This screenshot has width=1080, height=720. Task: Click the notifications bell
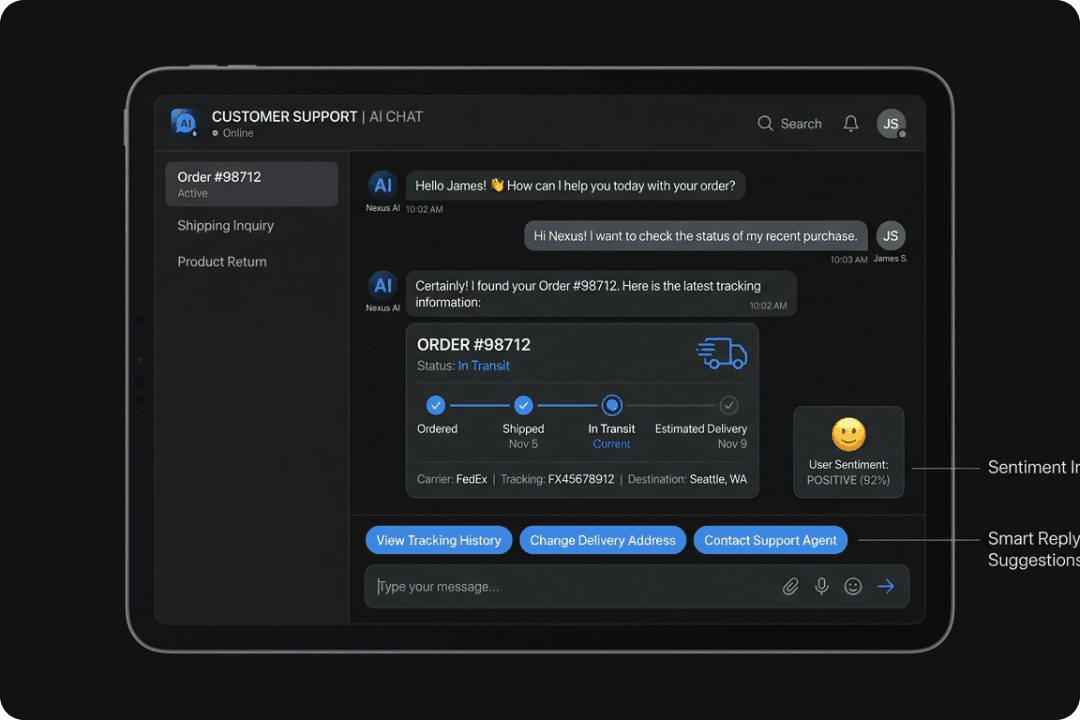(850, 123)
